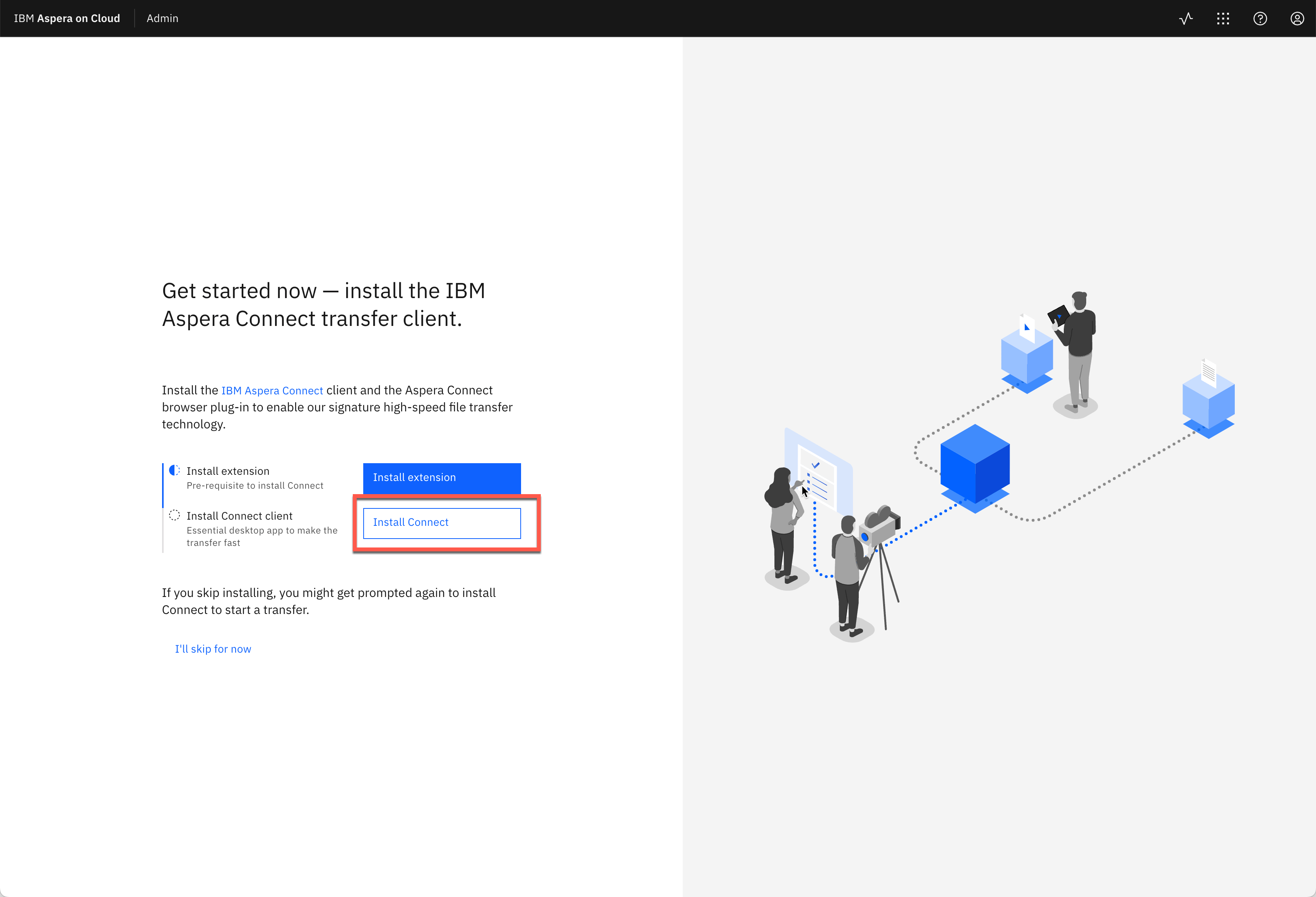Select the Install extension step label
Image resolution: width=1316 pixels, height=897 pixels.
228,470
